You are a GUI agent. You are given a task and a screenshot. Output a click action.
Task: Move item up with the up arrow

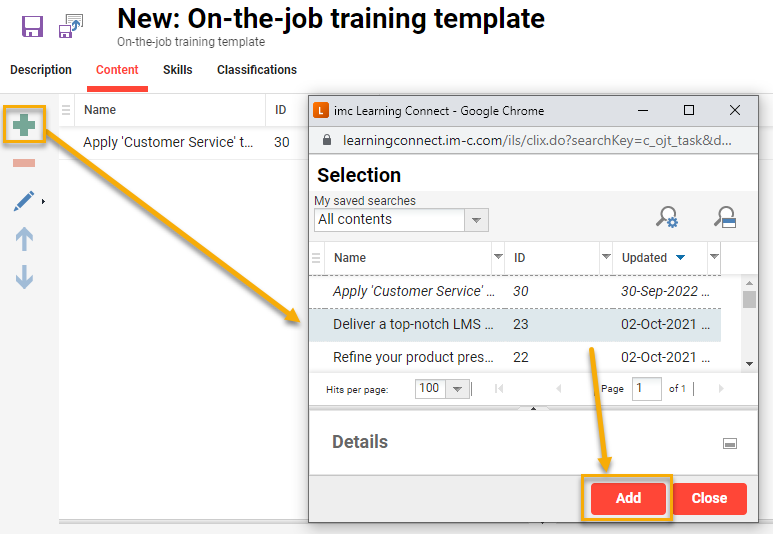[x=24, y=239]
